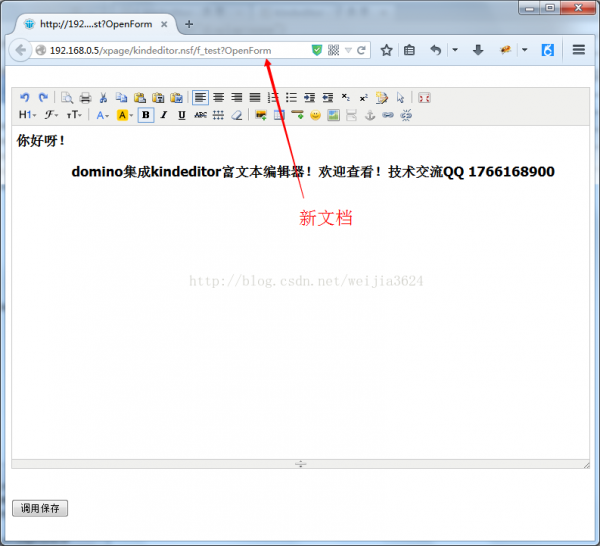Insert unordered bullet list

[291, 98]
